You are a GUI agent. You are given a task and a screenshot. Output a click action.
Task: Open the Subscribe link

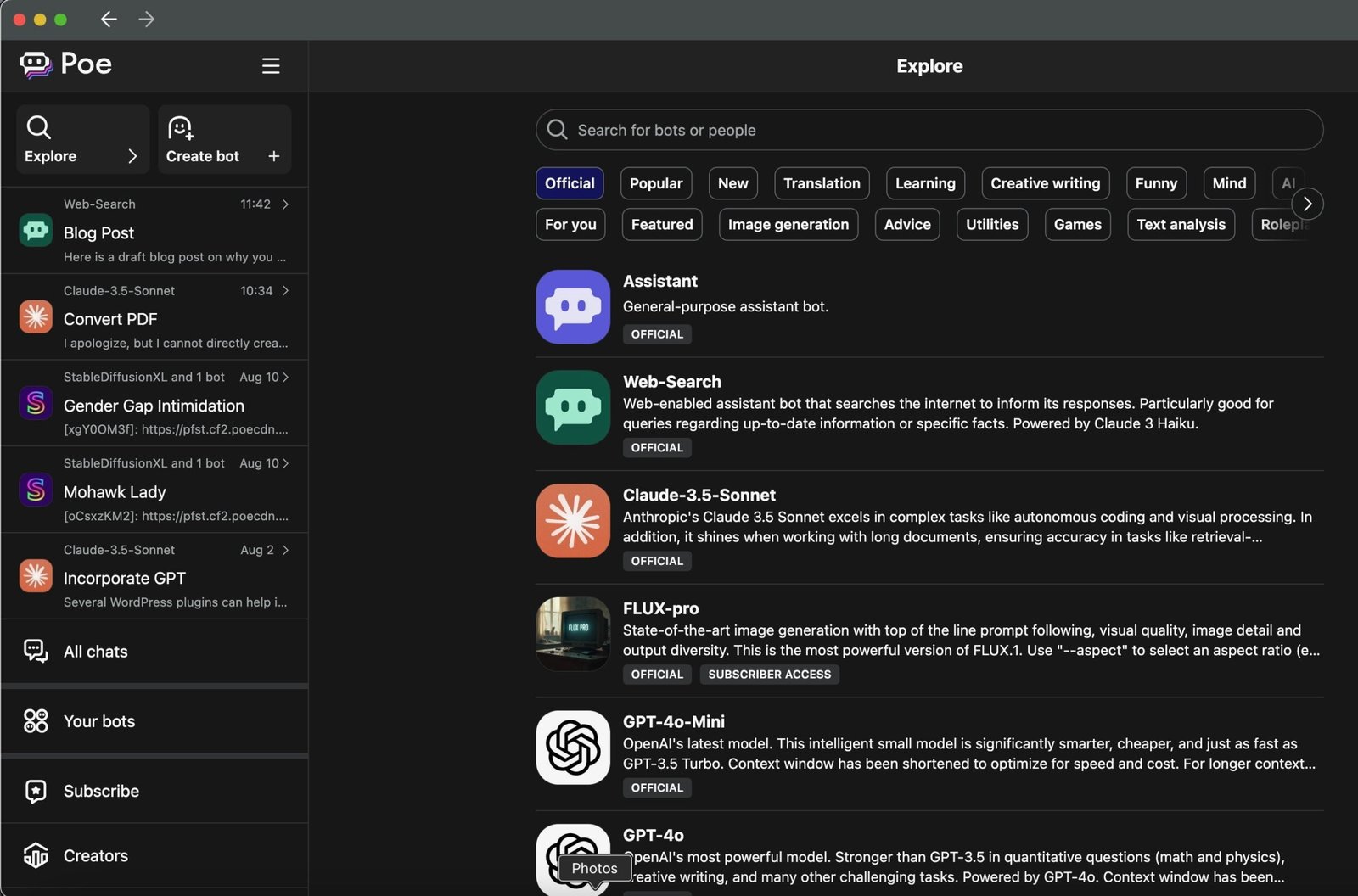click(x=101, y=791)
